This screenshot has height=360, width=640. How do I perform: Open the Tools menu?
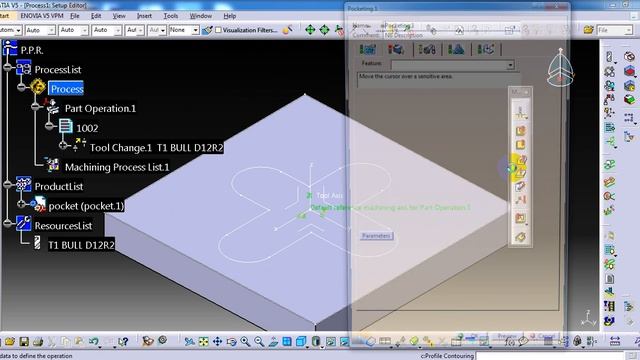click(171, 16)
